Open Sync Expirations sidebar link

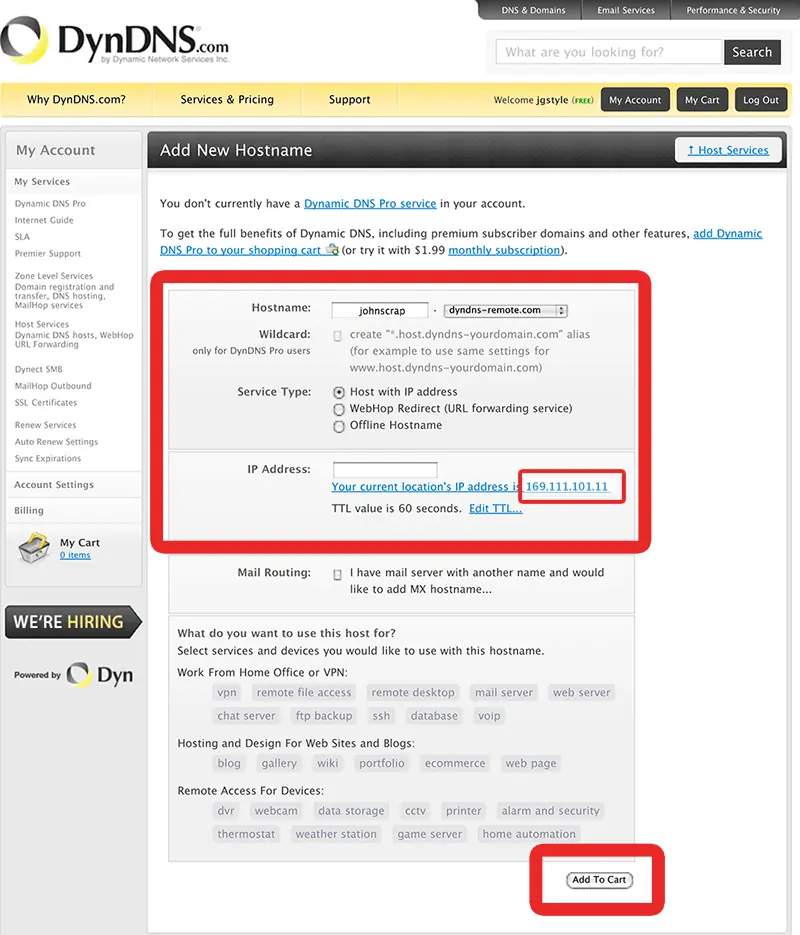pos(48,459)
